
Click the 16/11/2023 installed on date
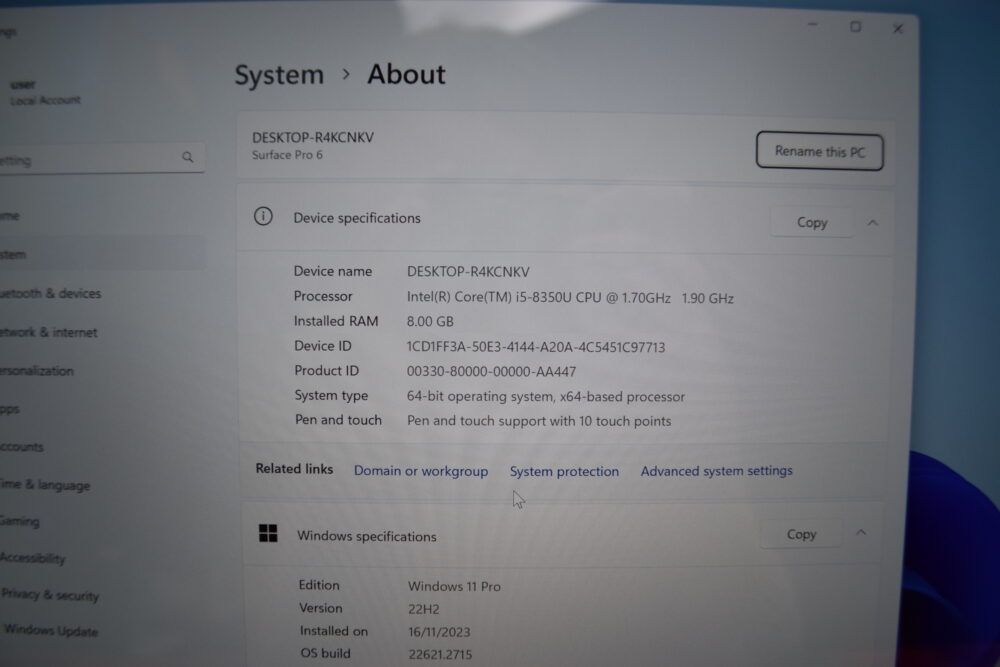[439, 632]
